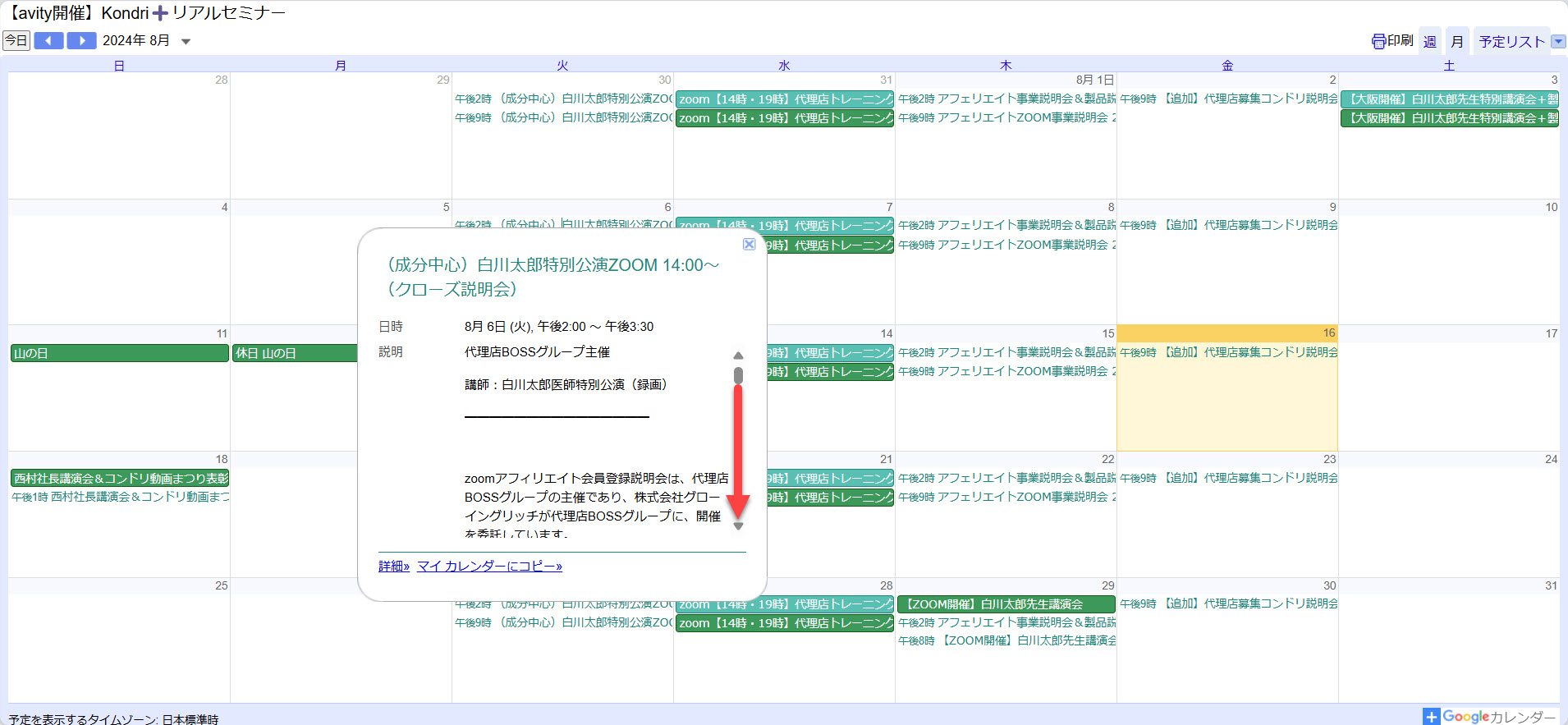Open the first zoom 代理店トレーニング event on July 31

click(x=784, y=99)
